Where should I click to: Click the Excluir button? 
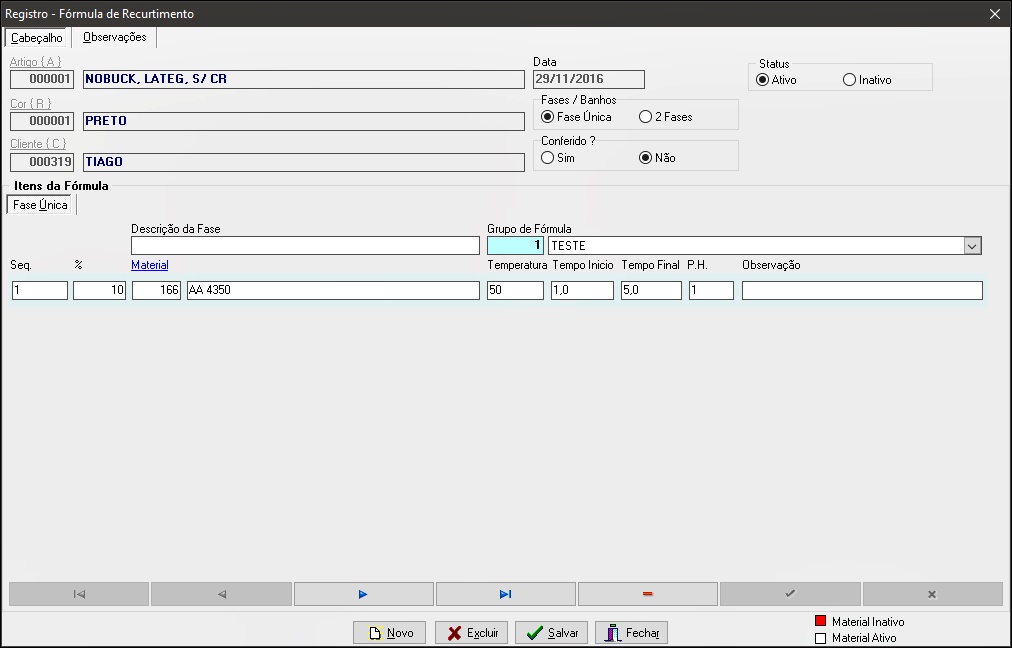[x=471, y=633]
